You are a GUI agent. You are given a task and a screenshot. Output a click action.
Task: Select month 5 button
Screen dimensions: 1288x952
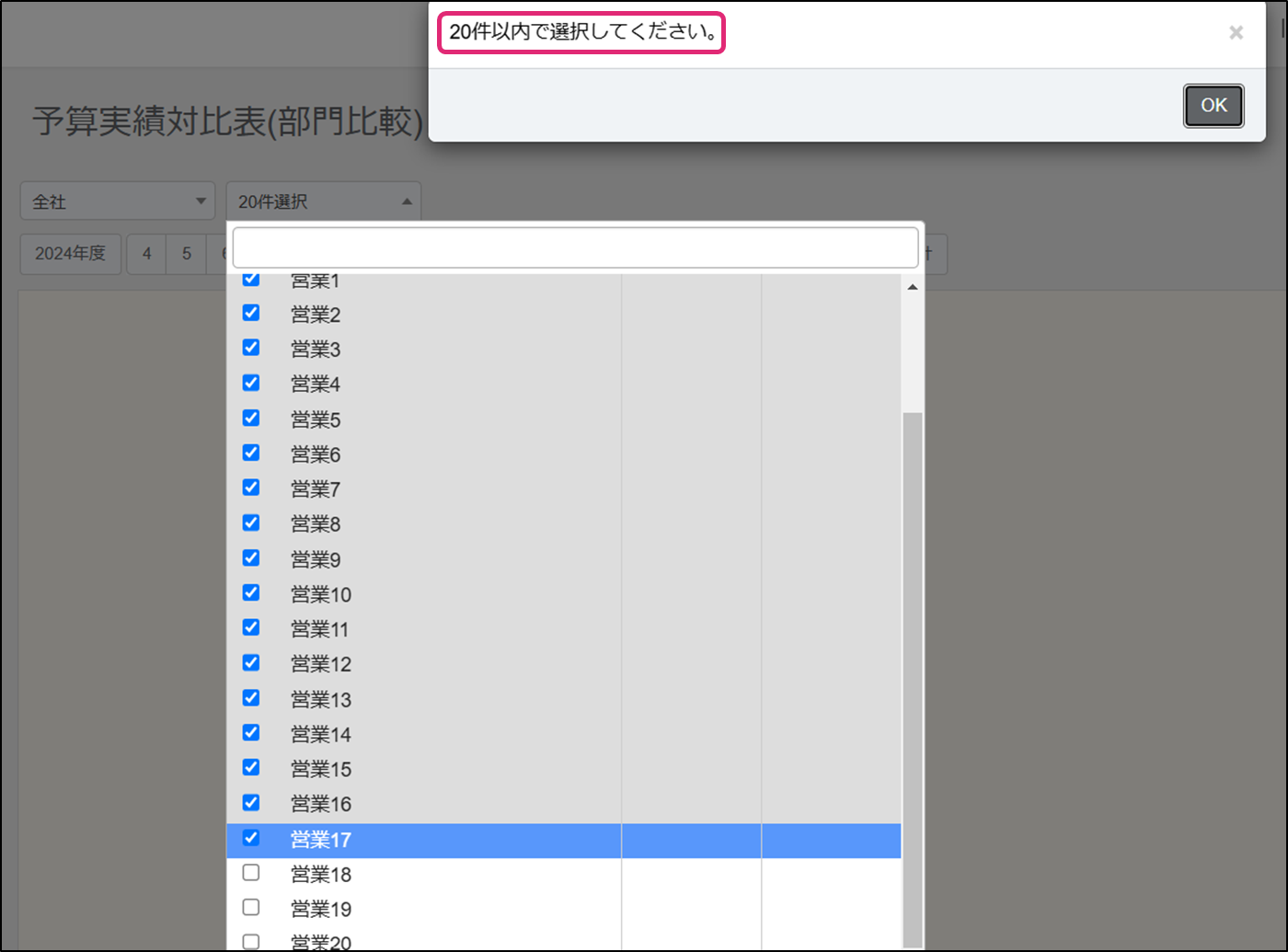tap(187, 254)
